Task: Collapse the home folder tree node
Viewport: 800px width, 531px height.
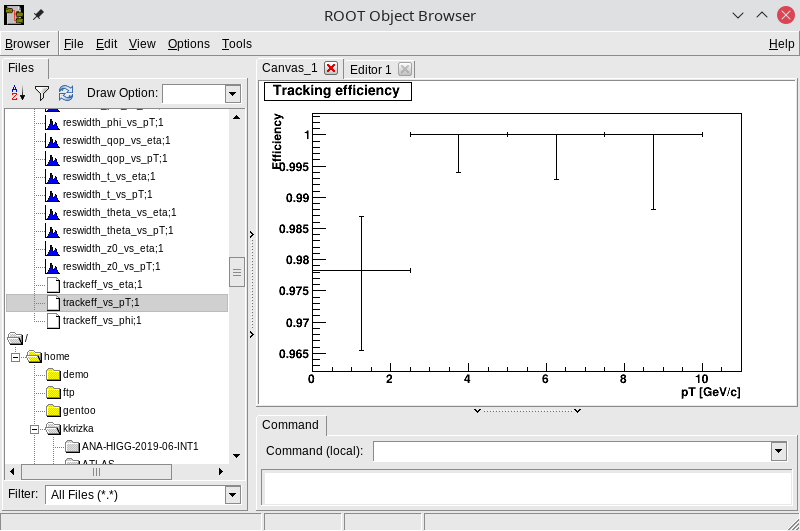Action: (16, 356)
